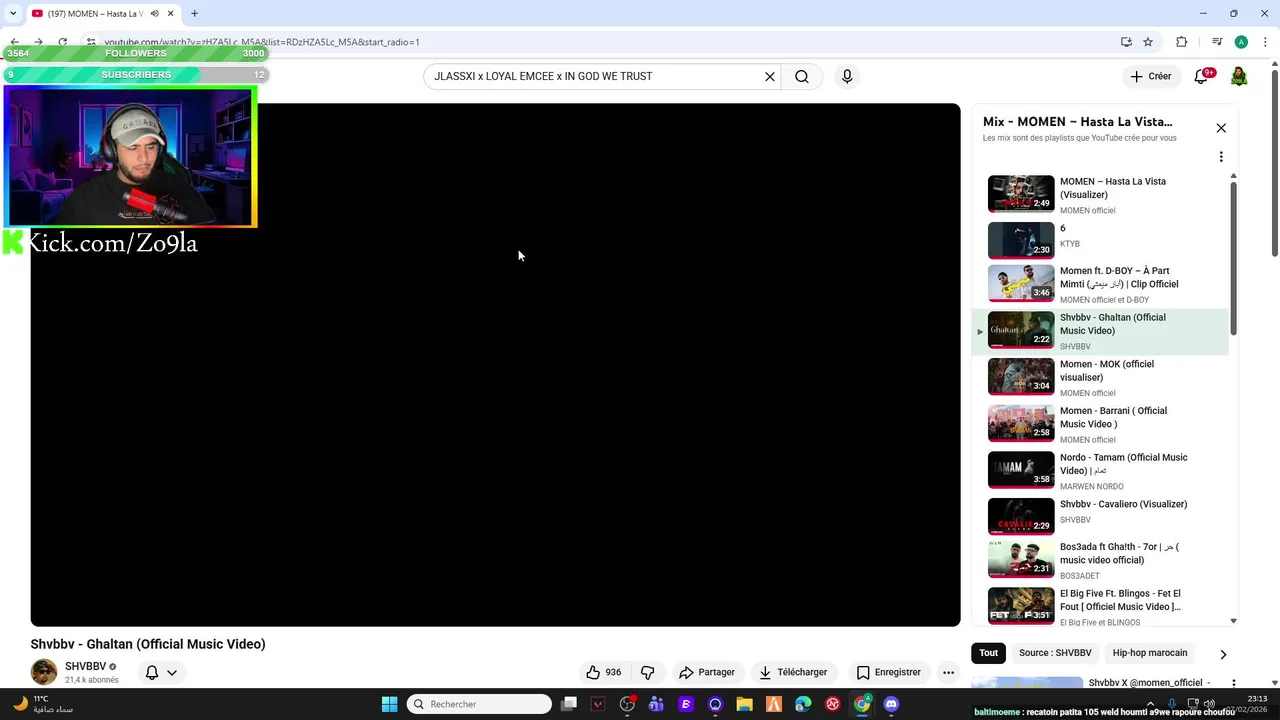The width and height of the screenshot is (1280, 720).
Task: Bookmark this page with star icon
Action: click(x=1148, y=42)
